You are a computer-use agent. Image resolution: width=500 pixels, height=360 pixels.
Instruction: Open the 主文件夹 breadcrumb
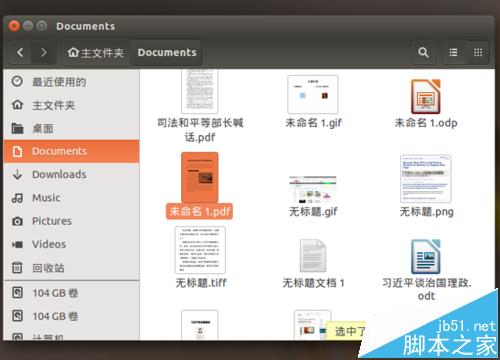(x=96, y=52)
